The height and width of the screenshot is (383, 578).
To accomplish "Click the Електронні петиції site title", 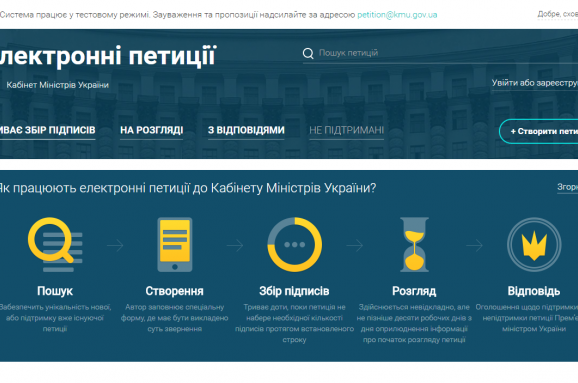I will (x=108, y=56).
